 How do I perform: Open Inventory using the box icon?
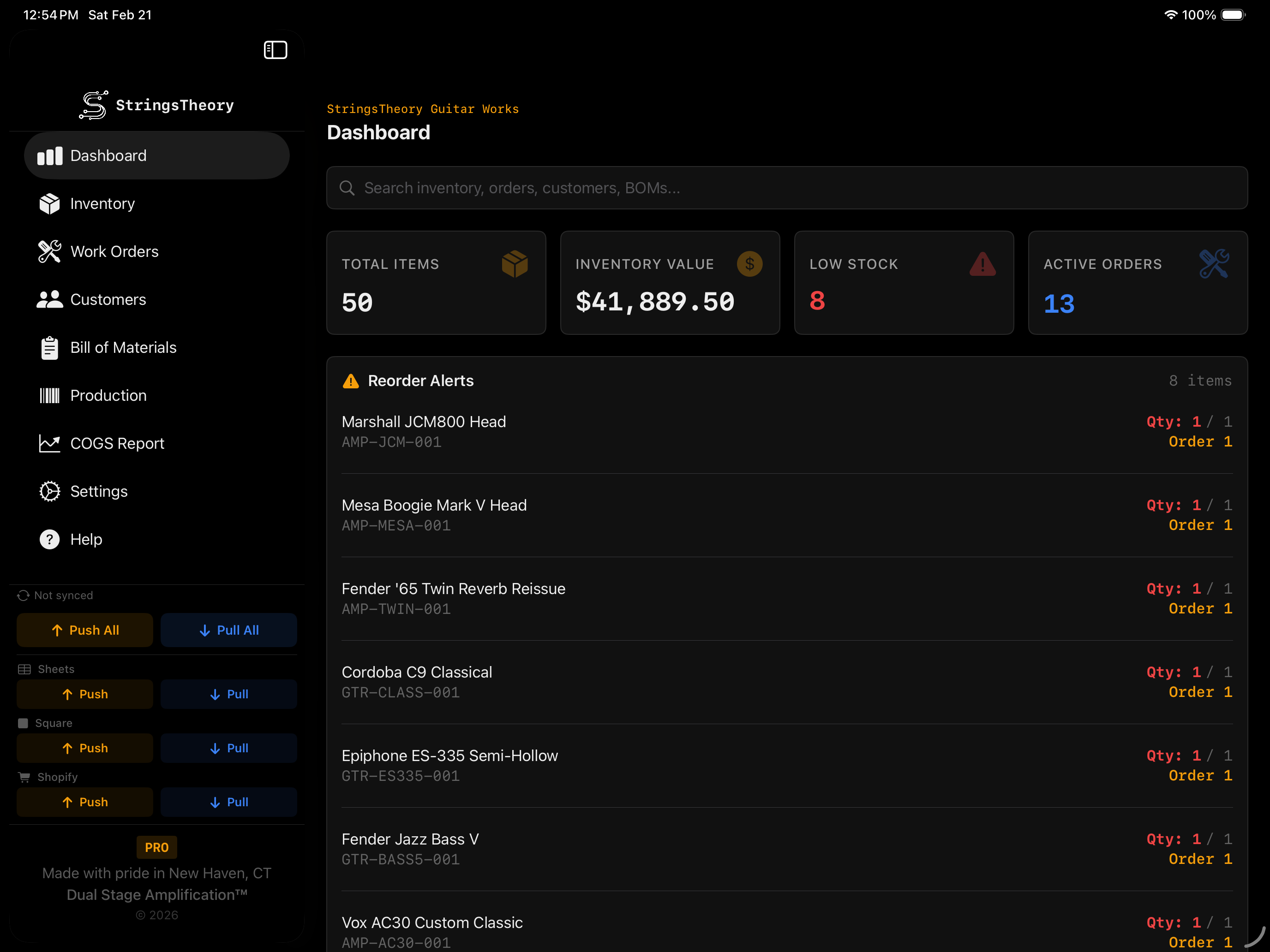pyautogui.click(x=50, y=204)
